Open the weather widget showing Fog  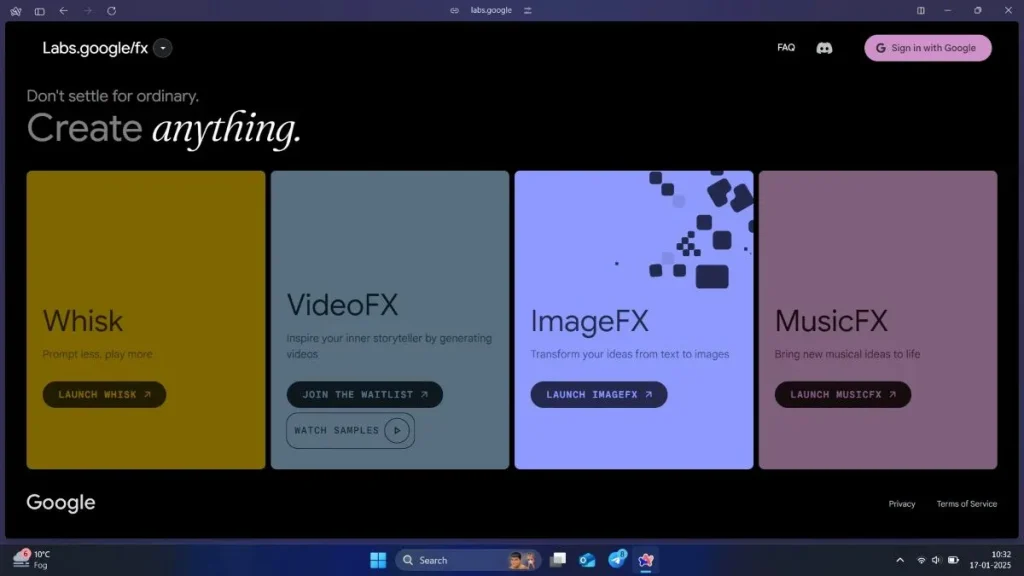click(31, 560)
